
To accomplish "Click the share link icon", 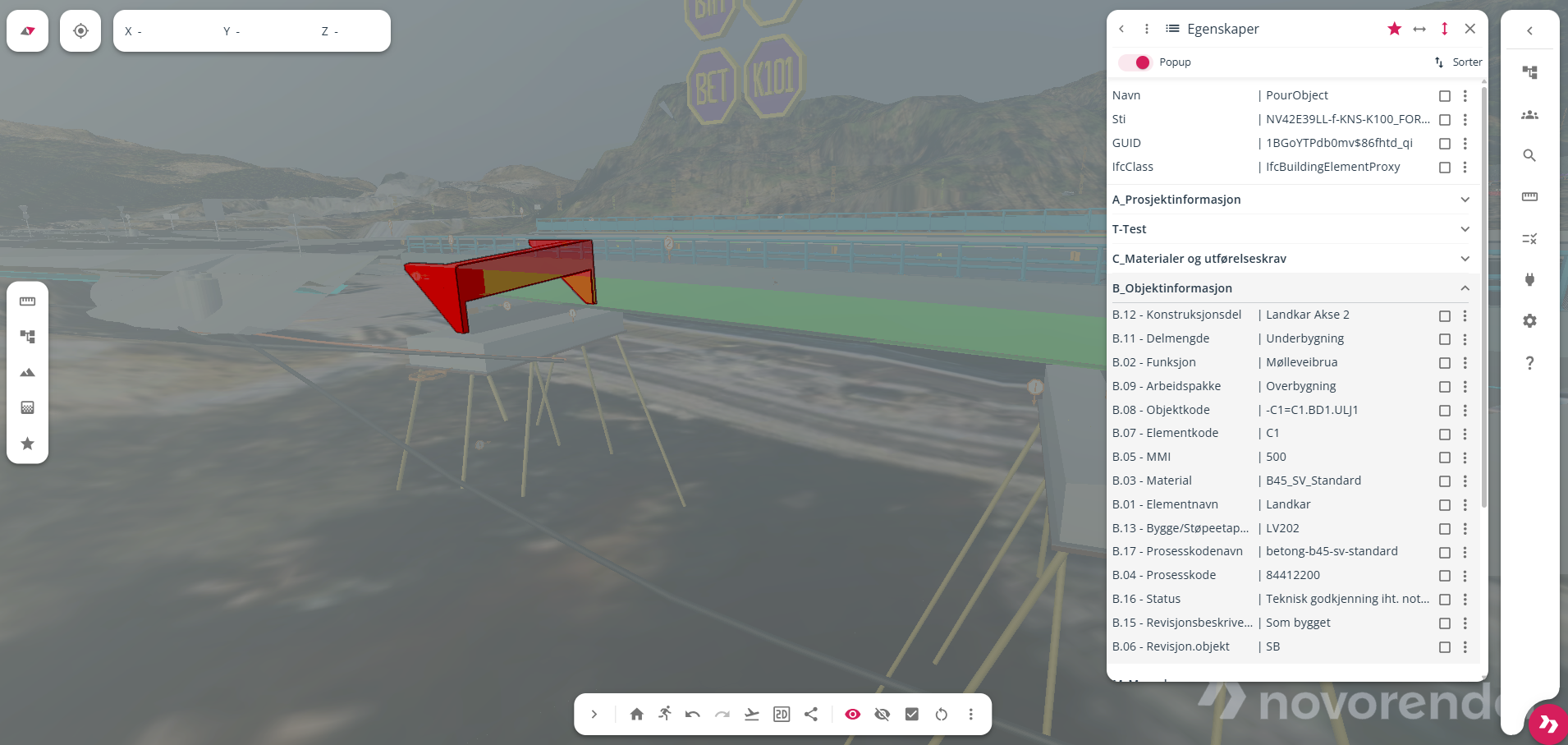I will pyautogui.click(x=811, y=715).
